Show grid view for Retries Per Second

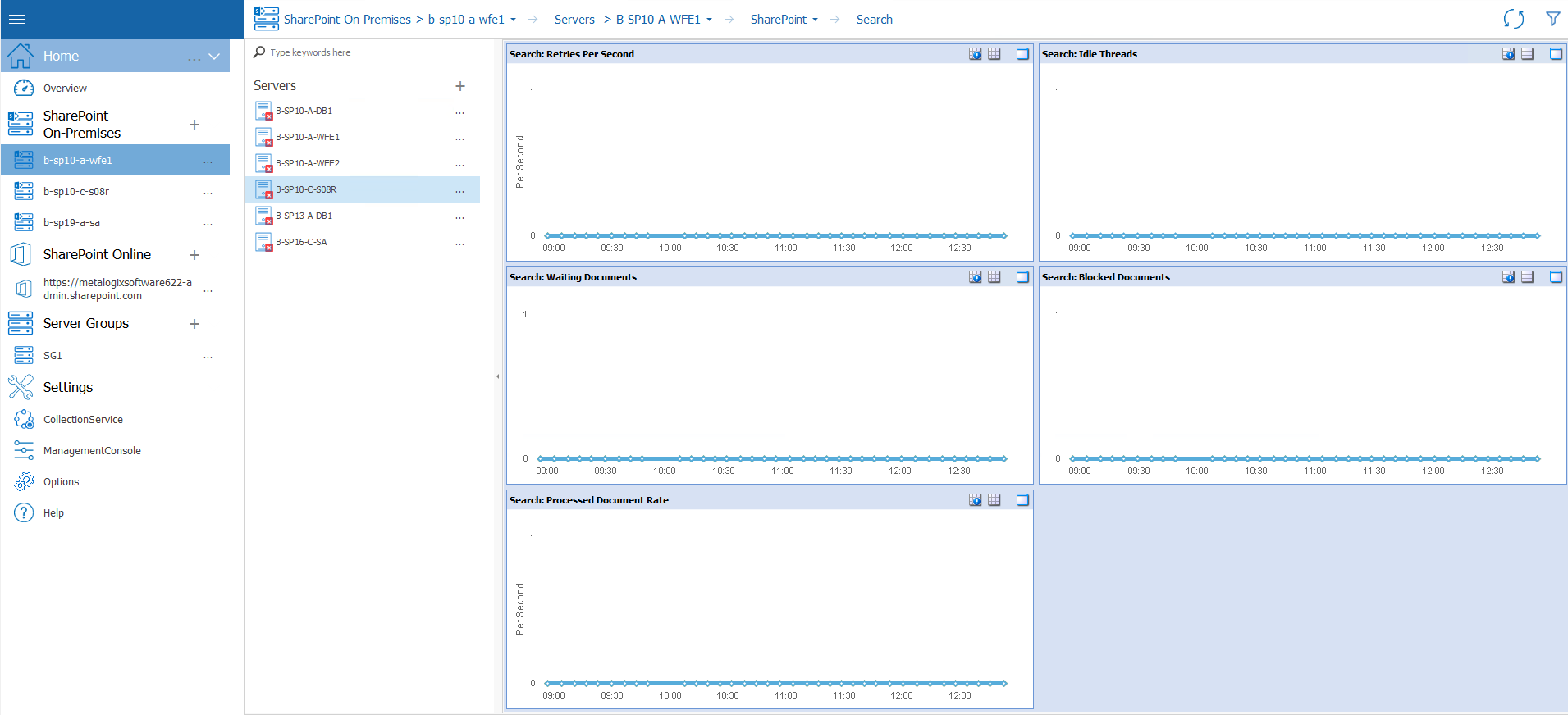(994, 54)
